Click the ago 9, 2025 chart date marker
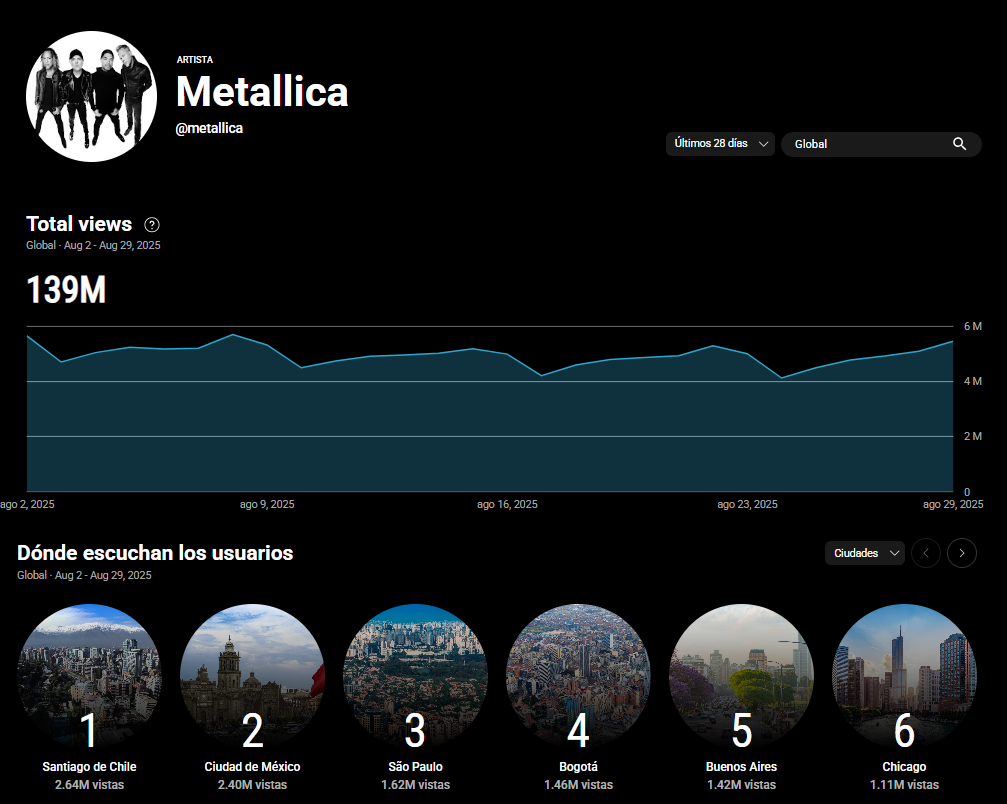The width and height of the screenshot is (1007, 804). pos(267,505)
